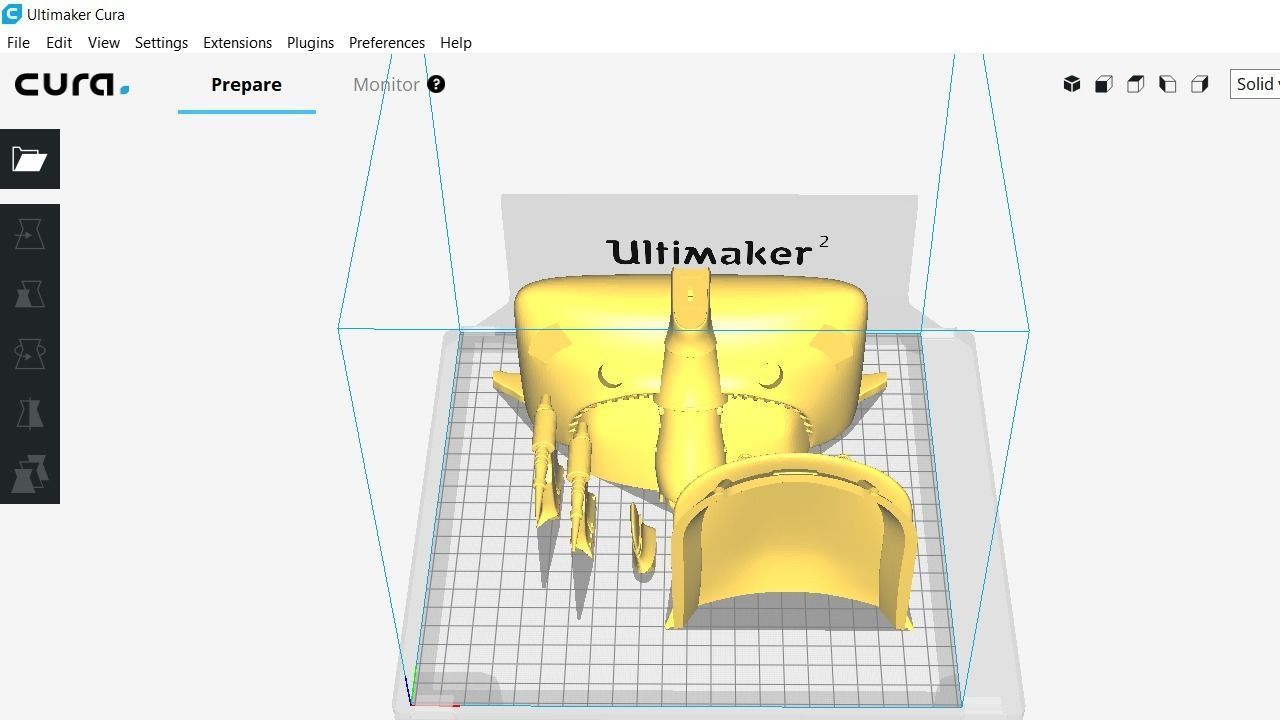Open the View menu

pos(104,42)
